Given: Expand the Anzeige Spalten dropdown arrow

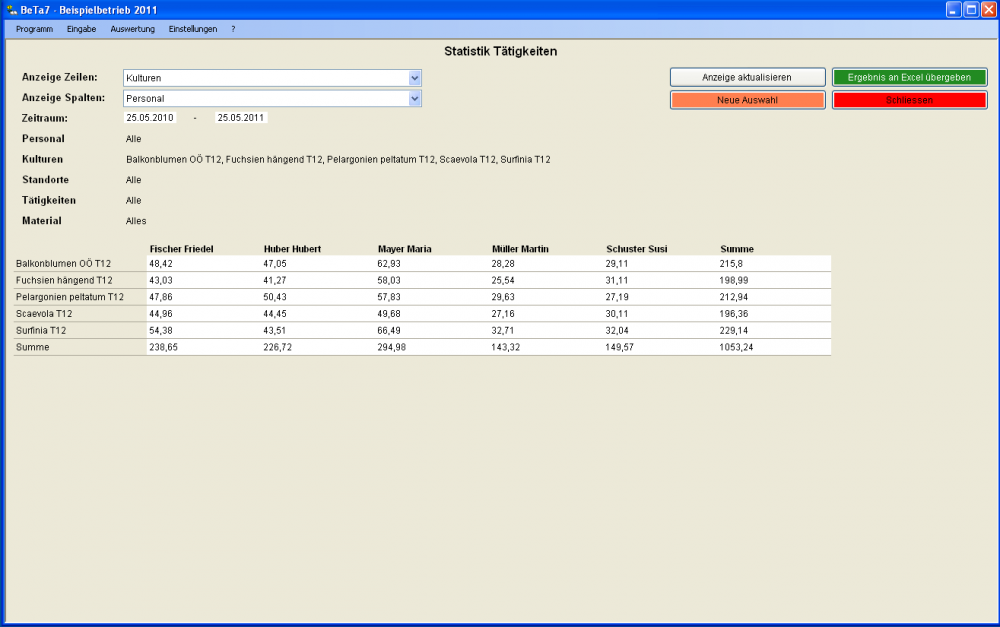Looking at the screenshot, I should 415,99.
